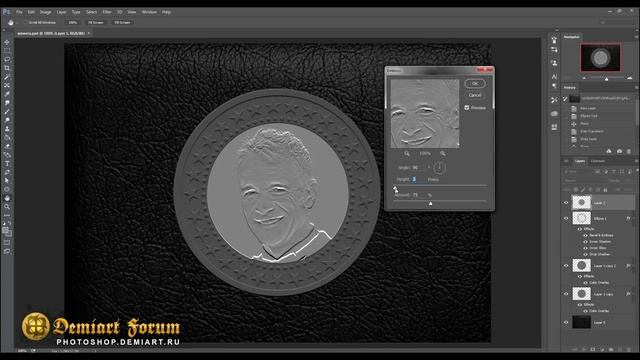
Task: Zoom in the Emboss preview
Action: click(x=443, y=153)
